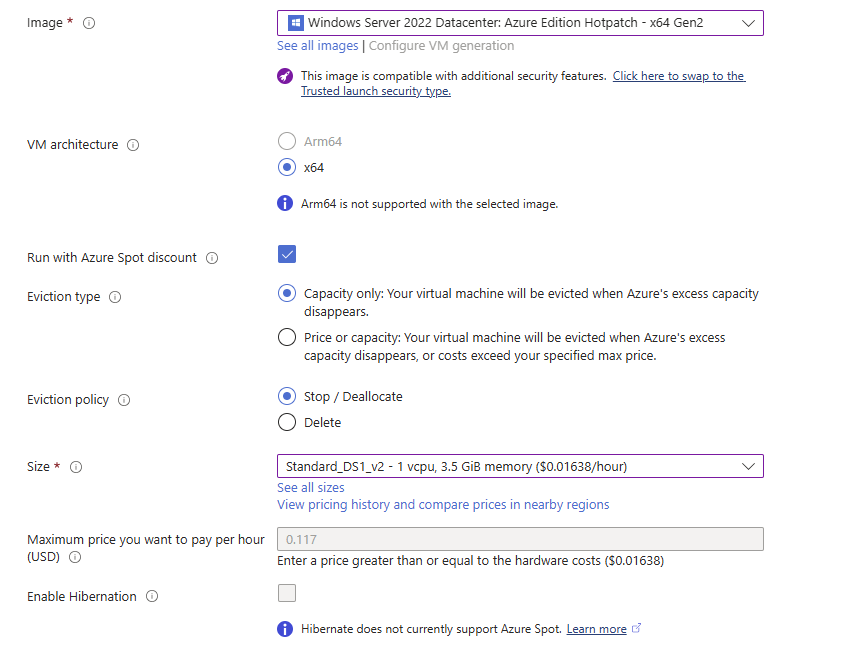The width and height of the screenshot is (860, 652).
Task: View pricing history and compare nearby regions
Action: coord(443,504)
